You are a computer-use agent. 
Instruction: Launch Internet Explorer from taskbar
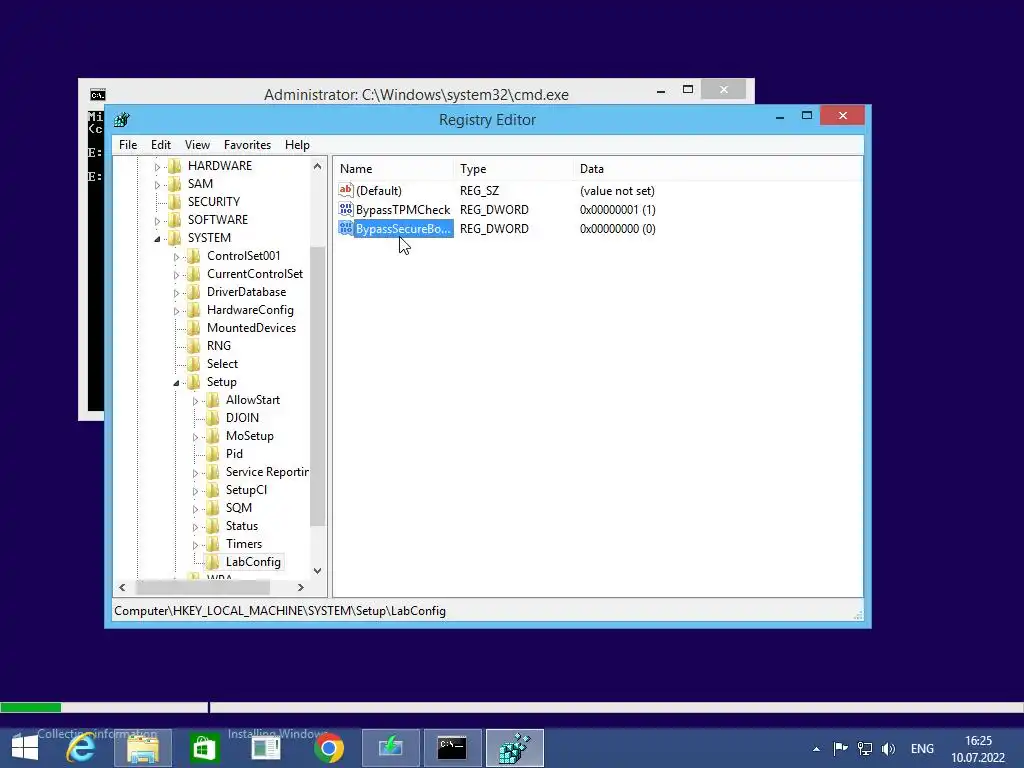point(81,748)
